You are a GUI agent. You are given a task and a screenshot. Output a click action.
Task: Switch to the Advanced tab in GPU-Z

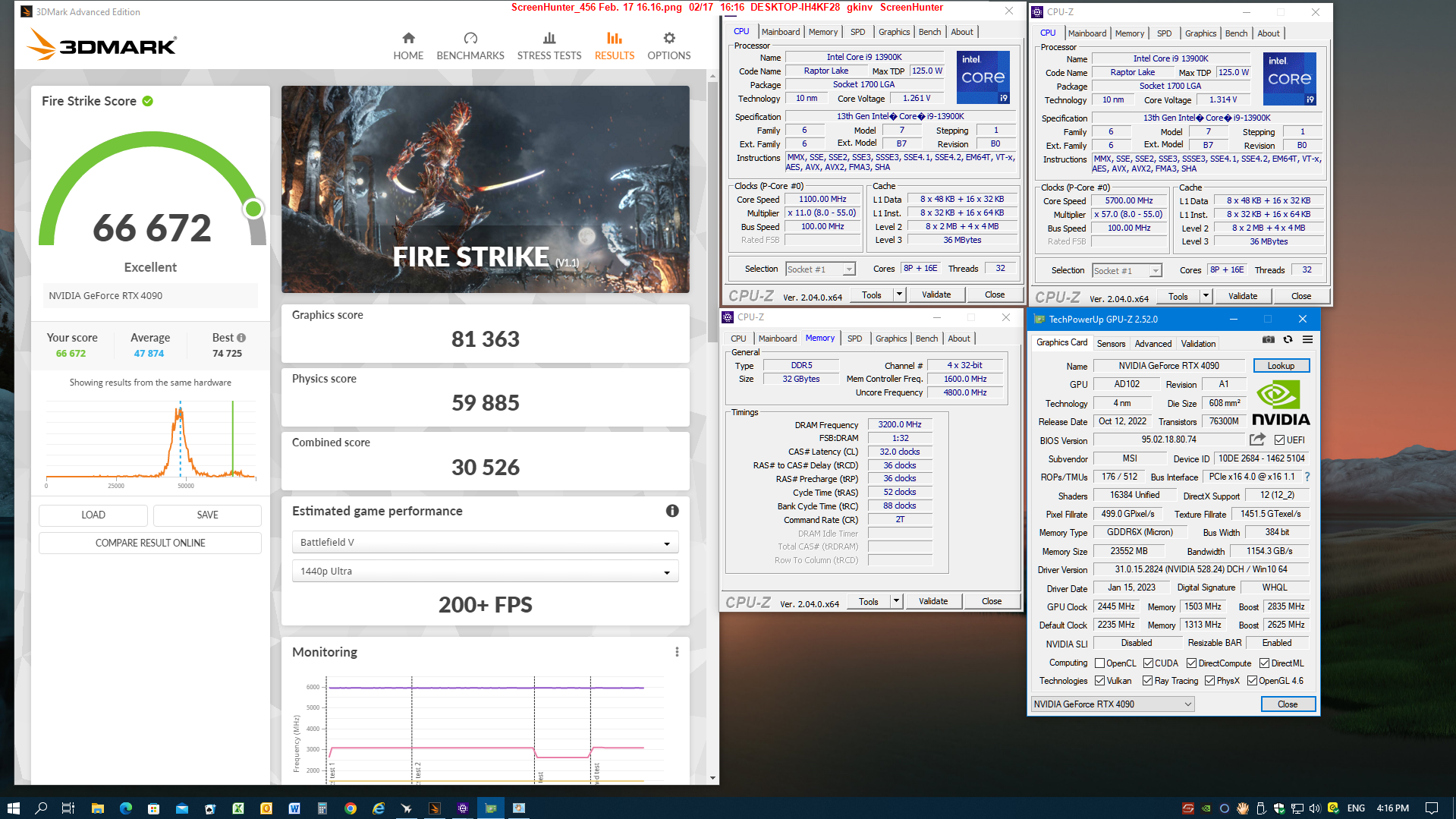click(1153, 343)
